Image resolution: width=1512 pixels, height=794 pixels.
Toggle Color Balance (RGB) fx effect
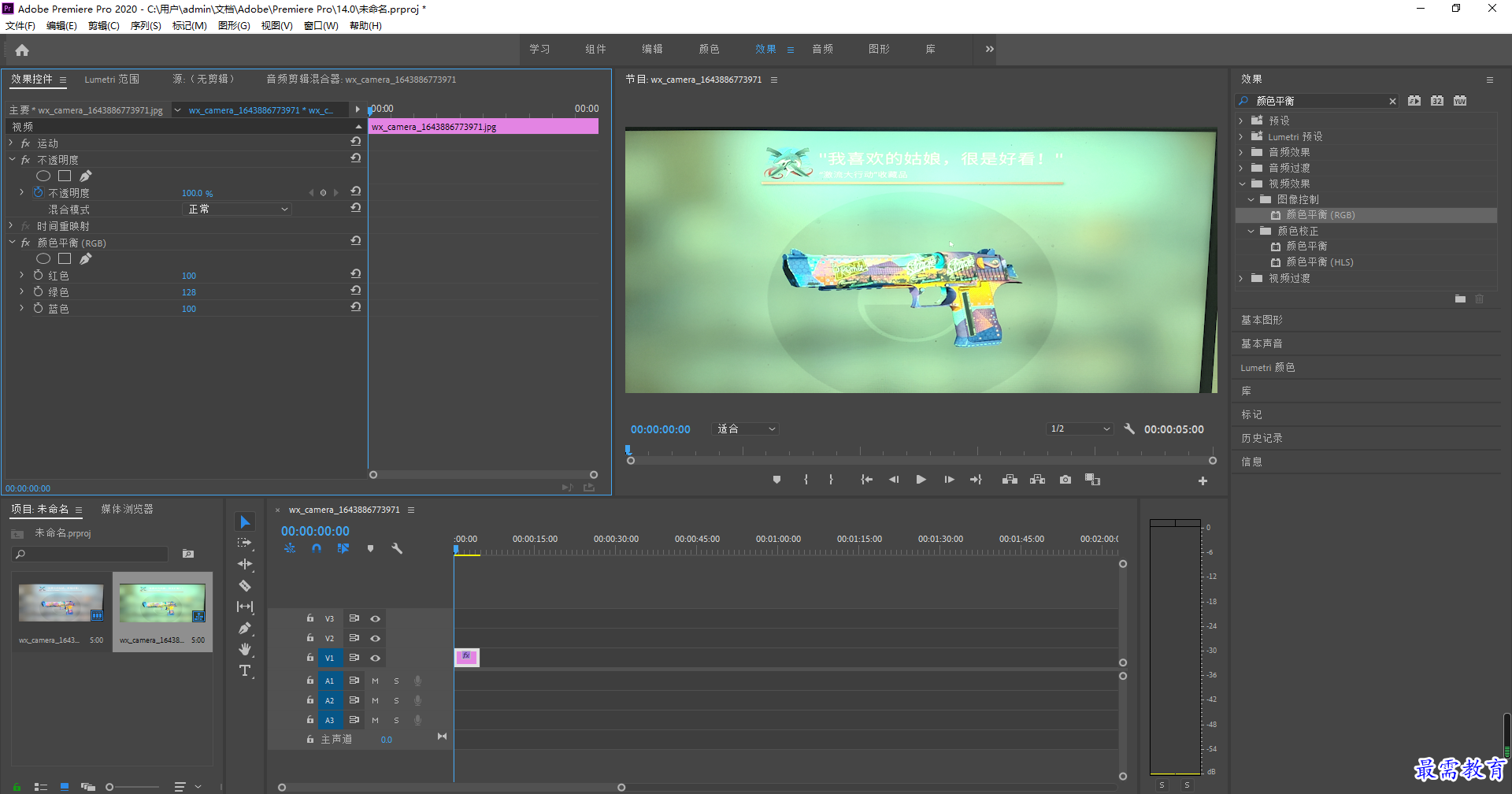[25, 243]
